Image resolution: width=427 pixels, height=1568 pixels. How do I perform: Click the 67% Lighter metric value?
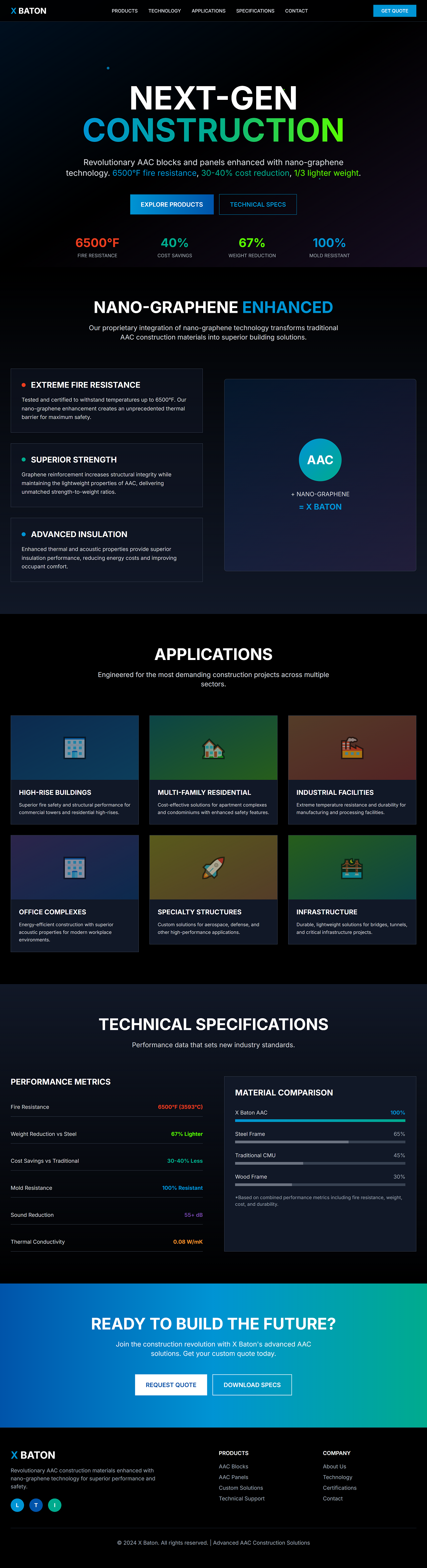point(187,1134)
